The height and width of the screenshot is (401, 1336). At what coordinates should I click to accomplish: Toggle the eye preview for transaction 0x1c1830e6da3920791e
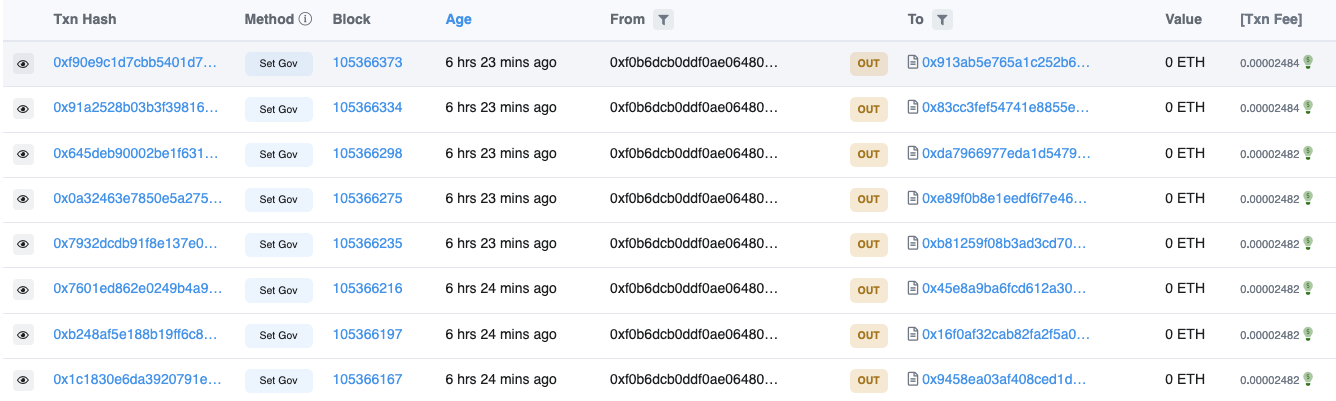(x=23, y=380)
